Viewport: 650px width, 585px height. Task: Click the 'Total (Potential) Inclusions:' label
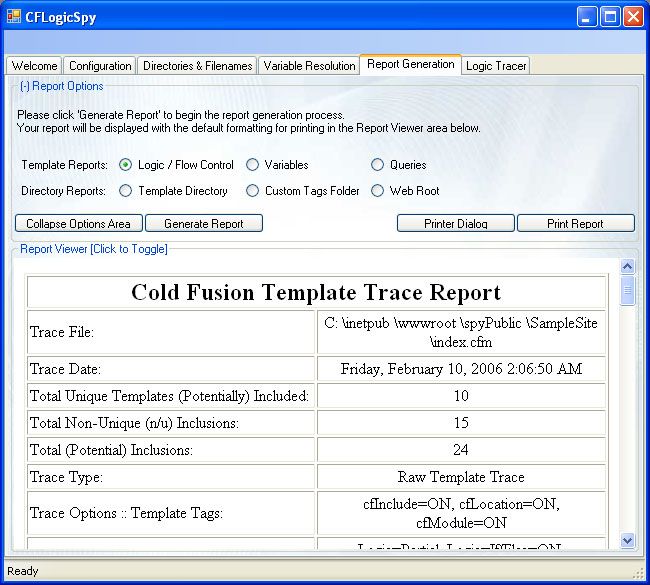pyautogui.click(x=112, y=450)
